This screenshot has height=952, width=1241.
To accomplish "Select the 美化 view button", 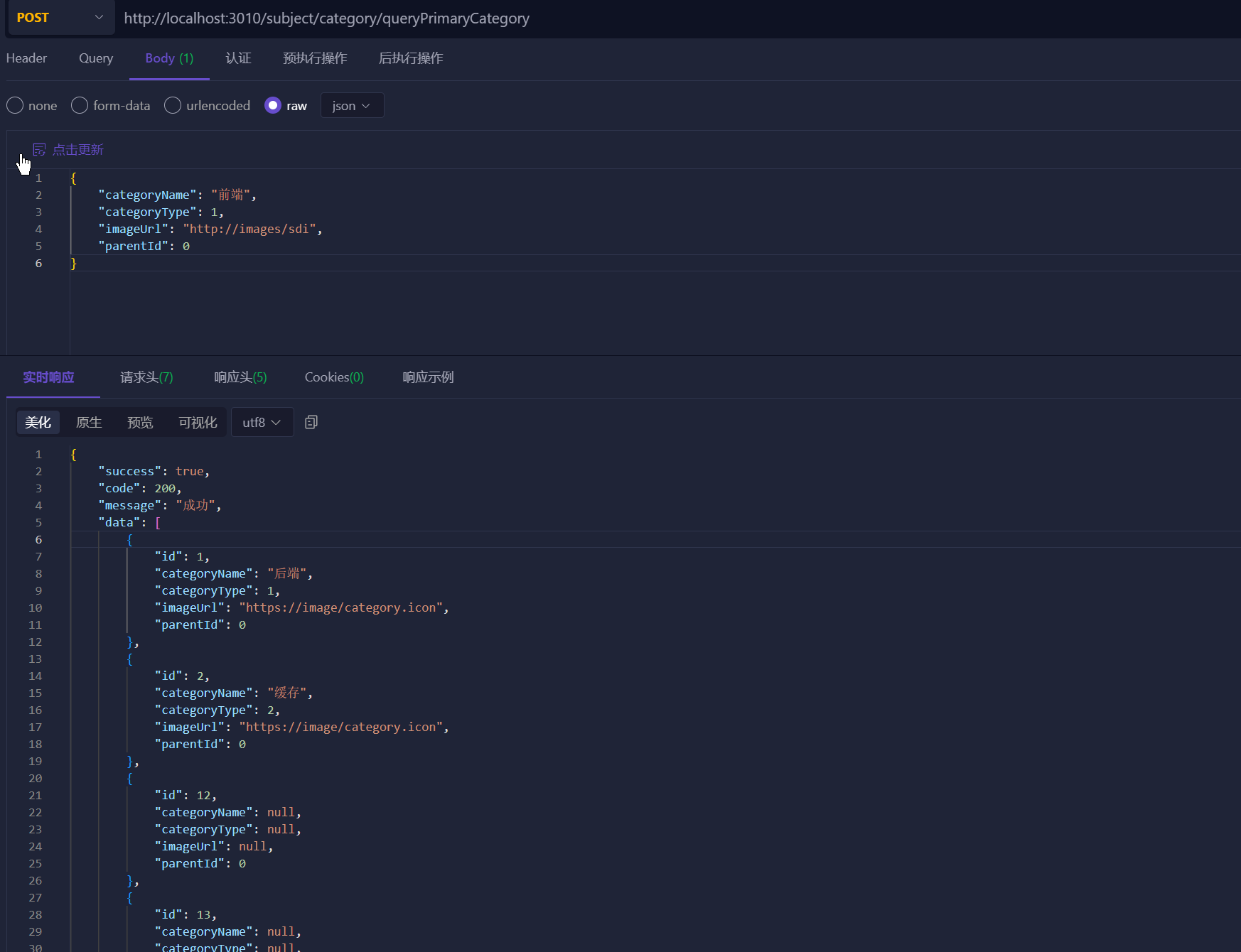I will [x=38, y=423].
